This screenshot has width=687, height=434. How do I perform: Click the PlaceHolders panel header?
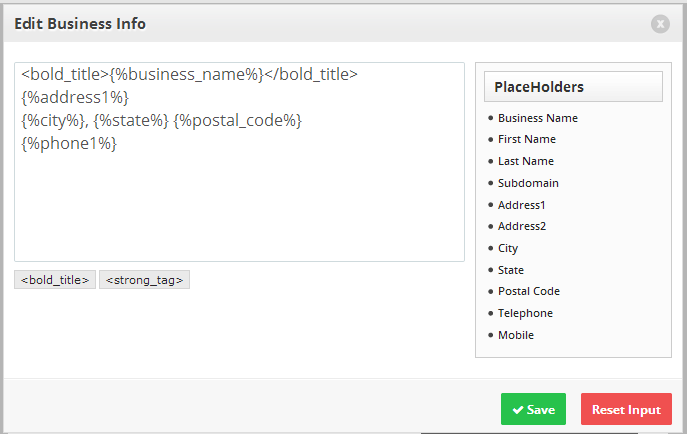point(573,87)
